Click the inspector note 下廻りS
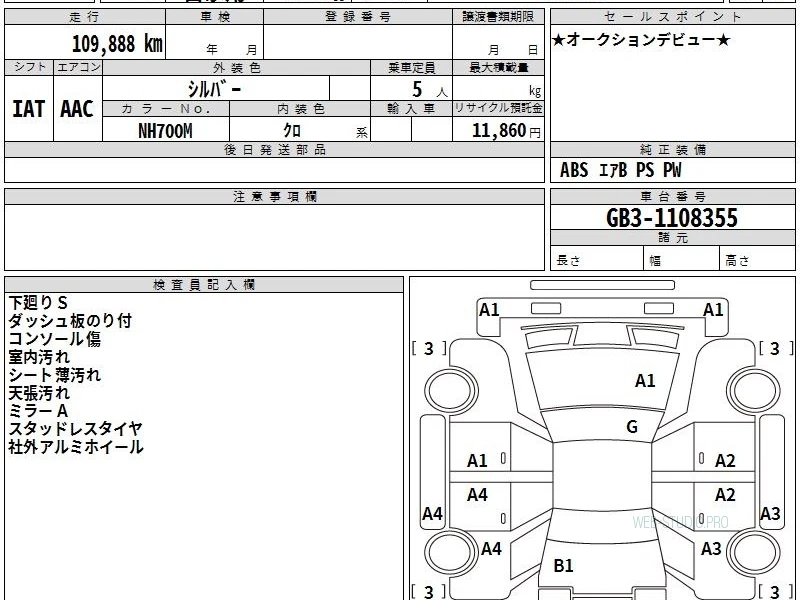Screen dimensions: 800x600 (x=38, y=303)
